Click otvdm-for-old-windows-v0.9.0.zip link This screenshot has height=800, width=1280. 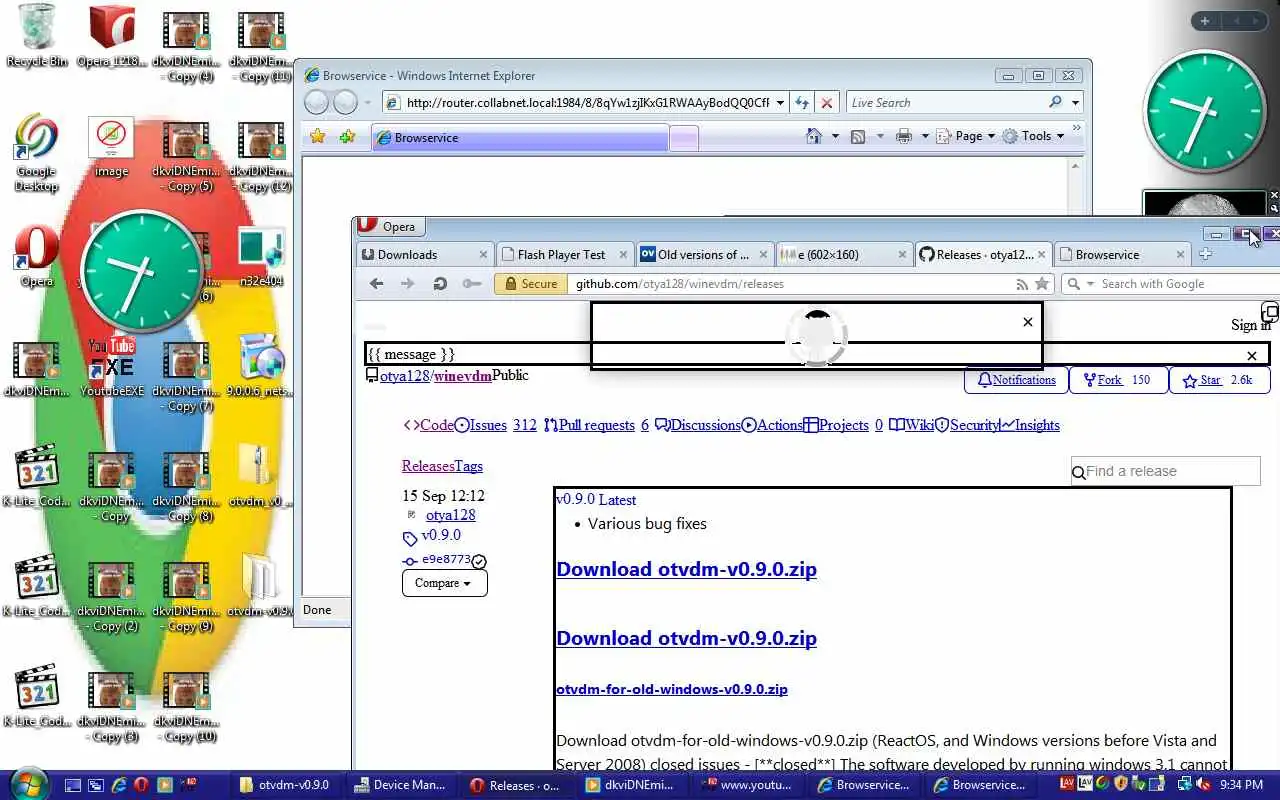tap(671, 689)
